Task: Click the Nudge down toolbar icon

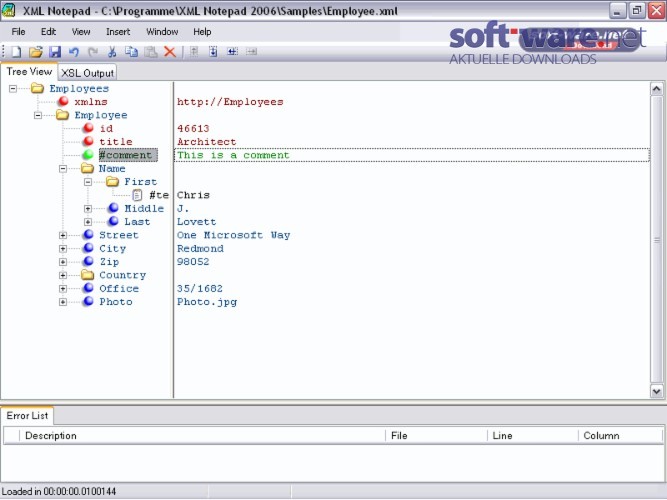Action: pyautogui.click(x=213, y=52)
